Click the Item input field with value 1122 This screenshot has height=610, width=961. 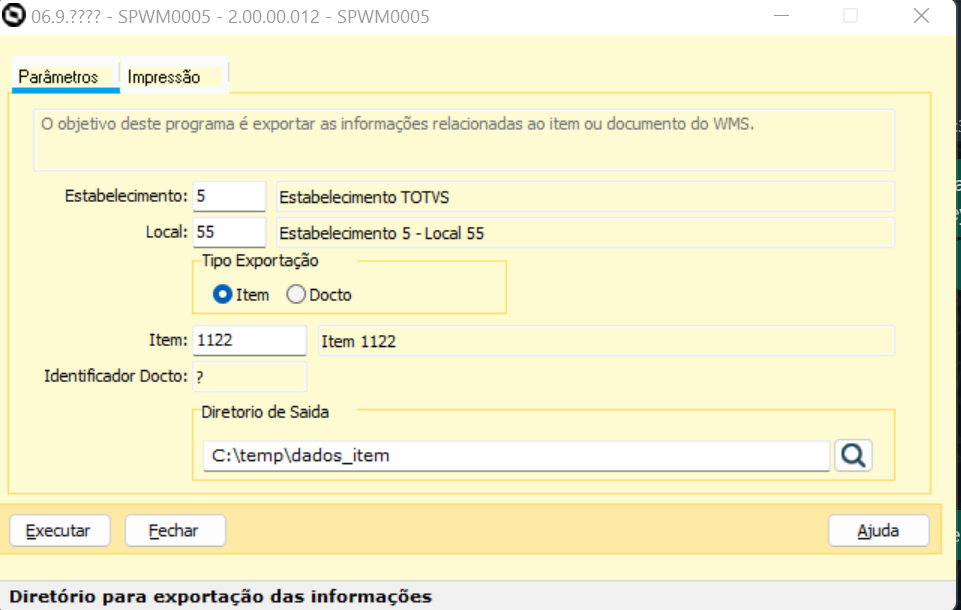[249, 340]
